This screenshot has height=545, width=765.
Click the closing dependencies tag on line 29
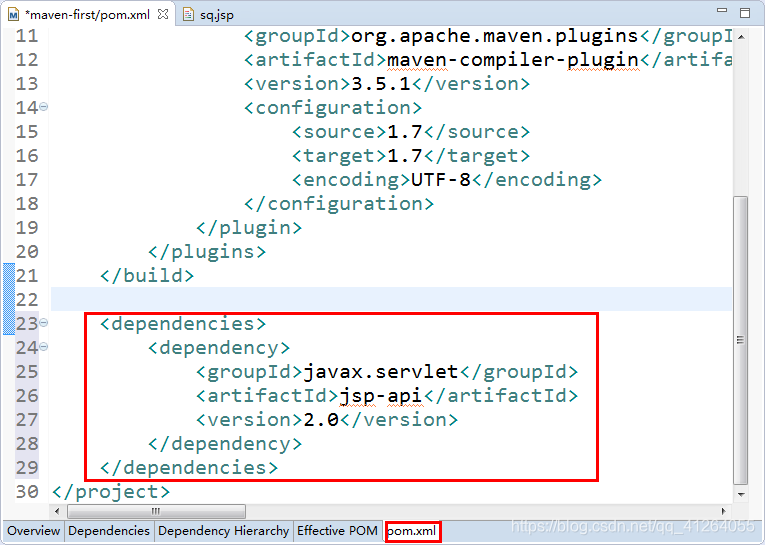tap(189, 468)
